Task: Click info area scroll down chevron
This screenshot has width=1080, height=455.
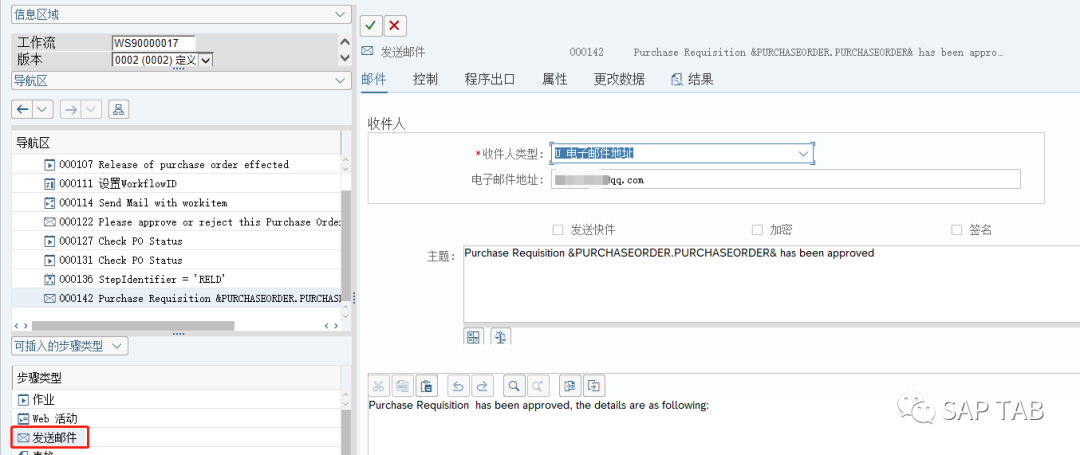Action: pos(345,59)
